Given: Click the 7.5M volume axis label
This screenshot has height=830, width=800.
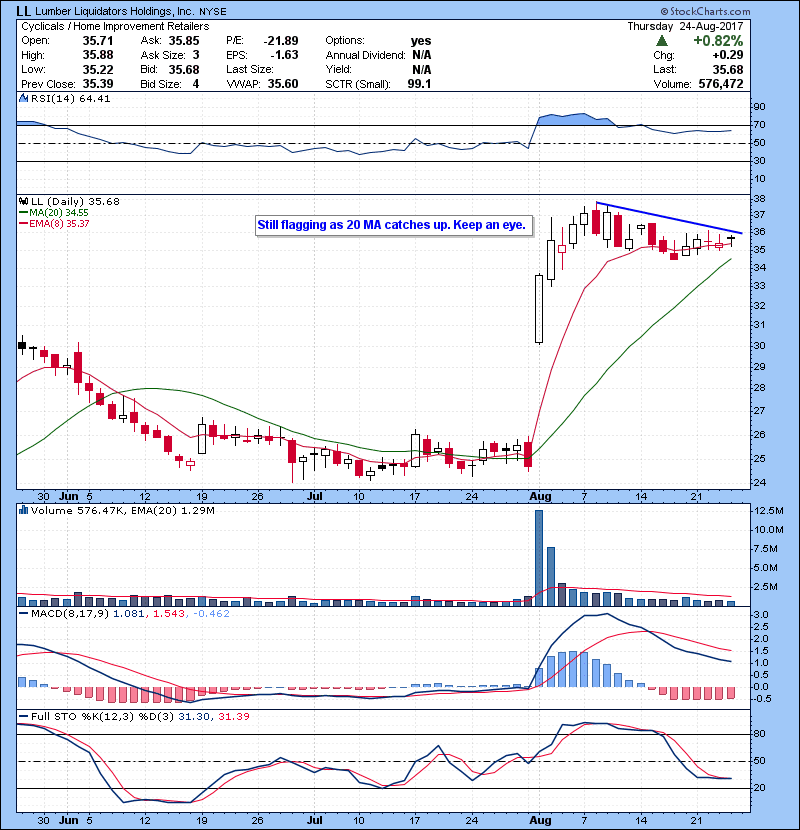Looking at the screenshot, I should [x=766, y=548].
